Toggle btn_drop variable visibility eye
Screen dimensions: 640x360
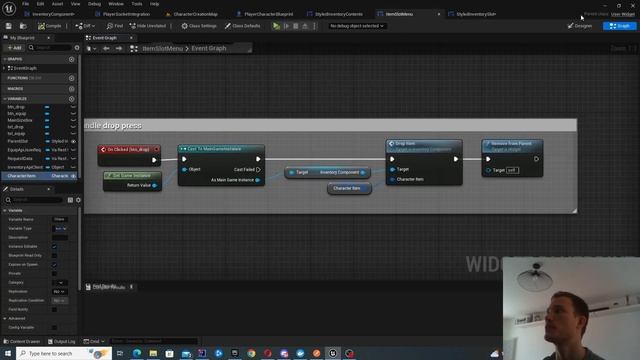[x=73, y=107]
